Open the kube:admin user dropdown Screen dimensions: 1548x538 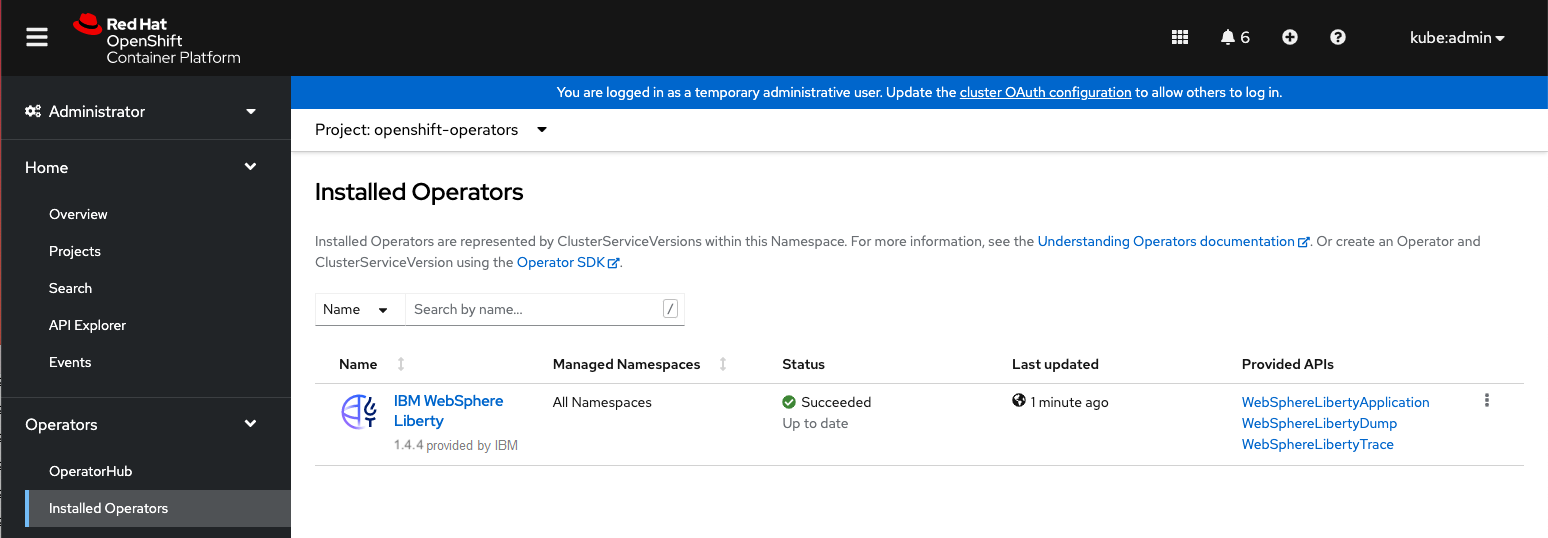(1457, 38)
